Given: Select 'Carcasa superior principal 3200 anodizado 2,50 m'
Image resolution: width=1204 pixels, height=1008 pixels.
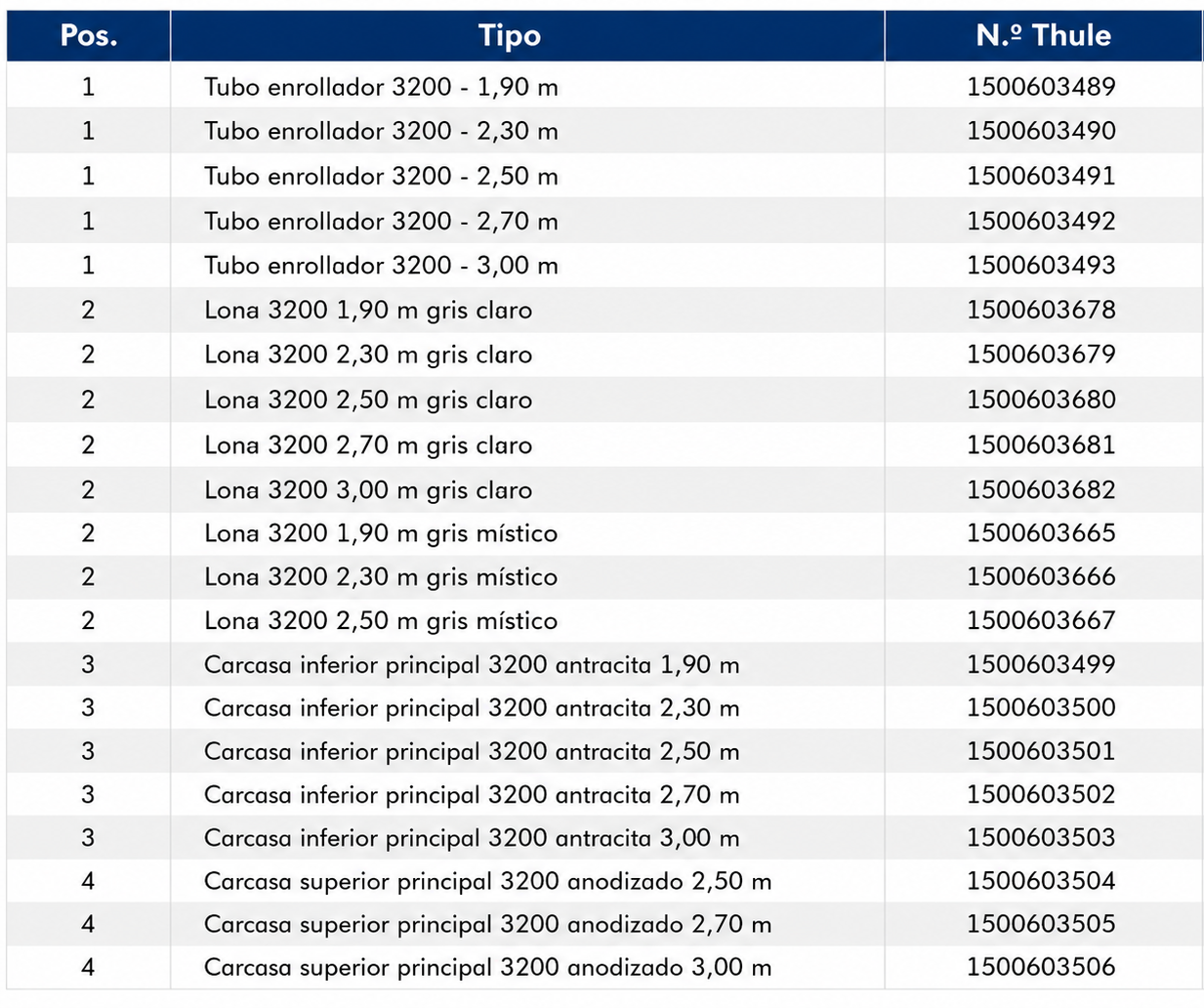Looking at the screenshot, I should (488, 882).
